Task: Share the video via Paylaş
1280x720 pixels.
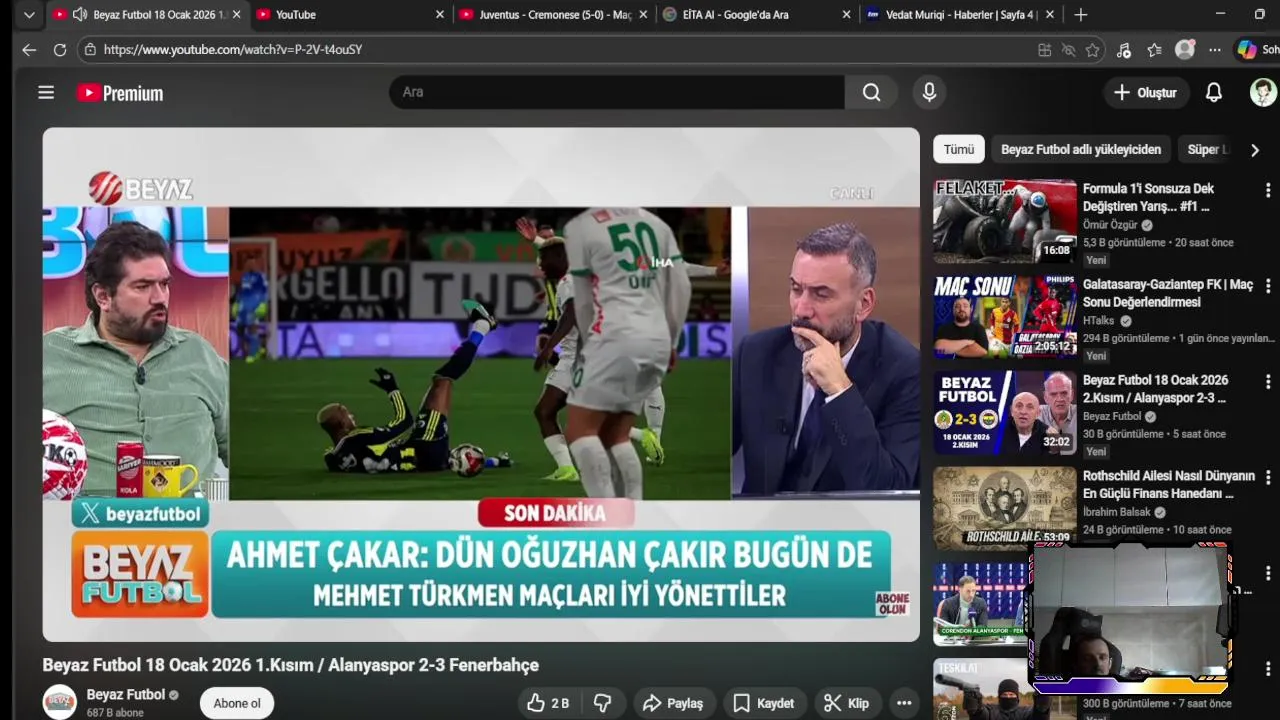Action: [x=673, y=703]
